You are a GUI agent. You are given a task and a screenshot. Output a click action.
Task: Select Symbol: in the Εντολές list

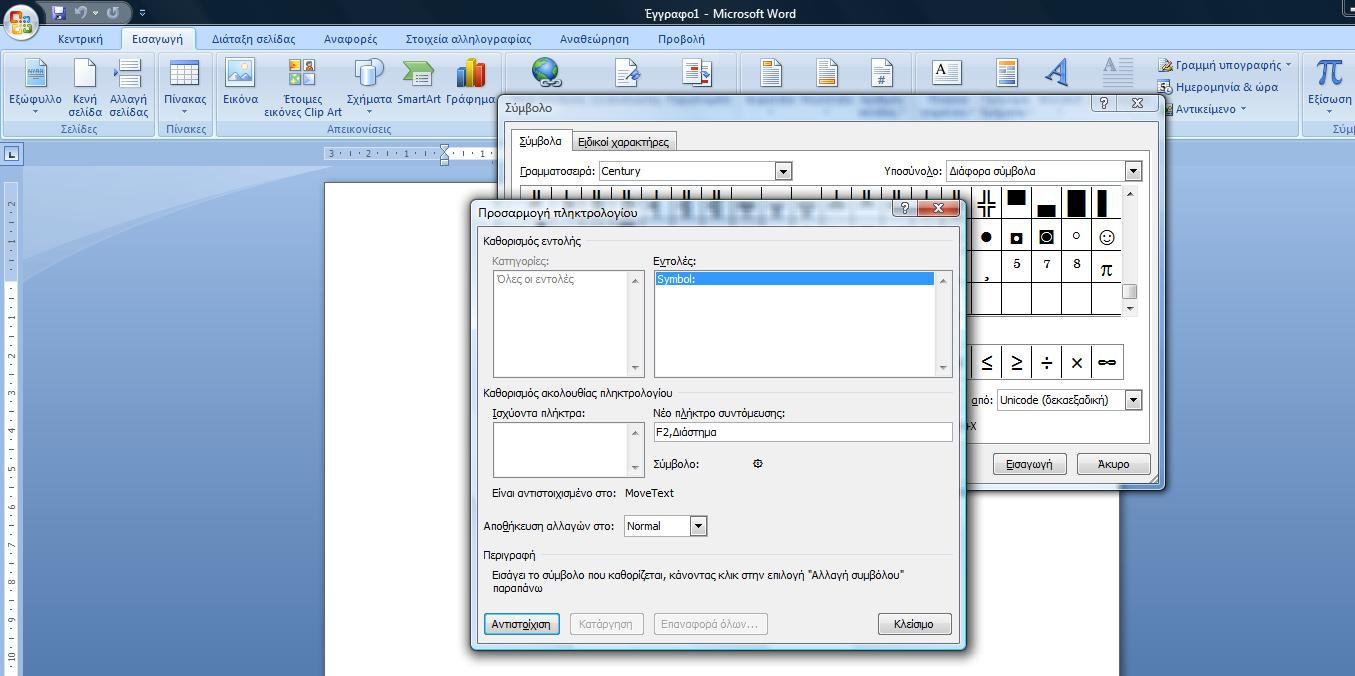[x=794, y=279]
